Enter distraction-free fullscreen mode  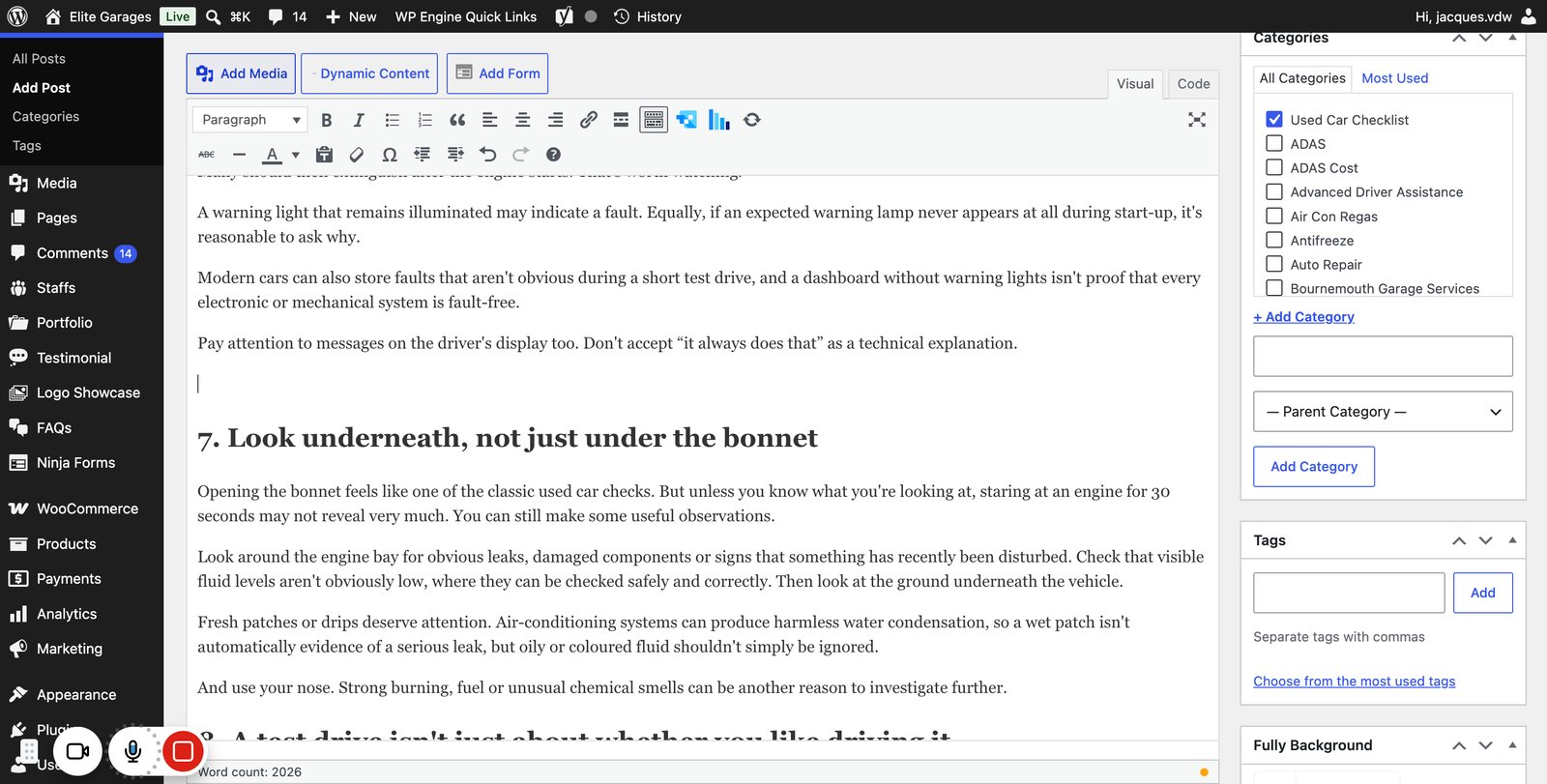coord(1197,120)
